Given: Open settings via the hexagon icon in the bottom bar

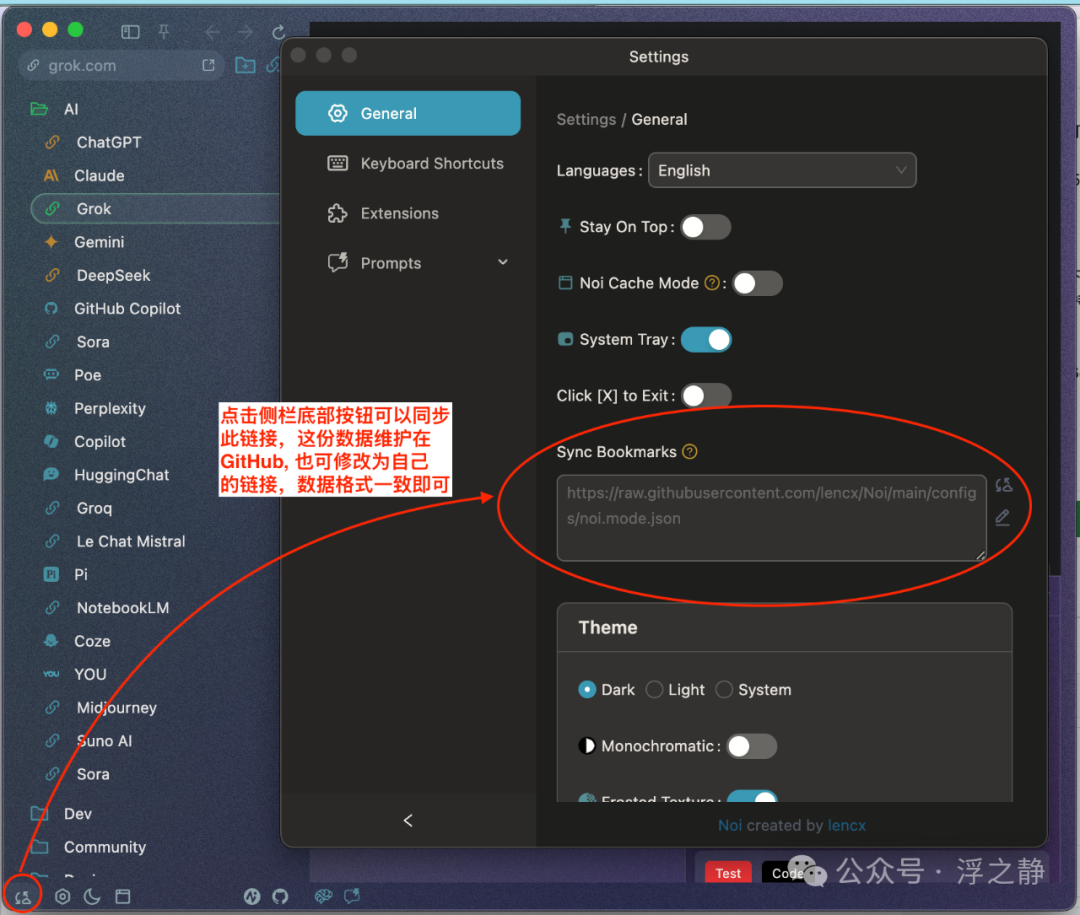Looking at the screenshot, I should pyautogui.click(x=63, y=896).
